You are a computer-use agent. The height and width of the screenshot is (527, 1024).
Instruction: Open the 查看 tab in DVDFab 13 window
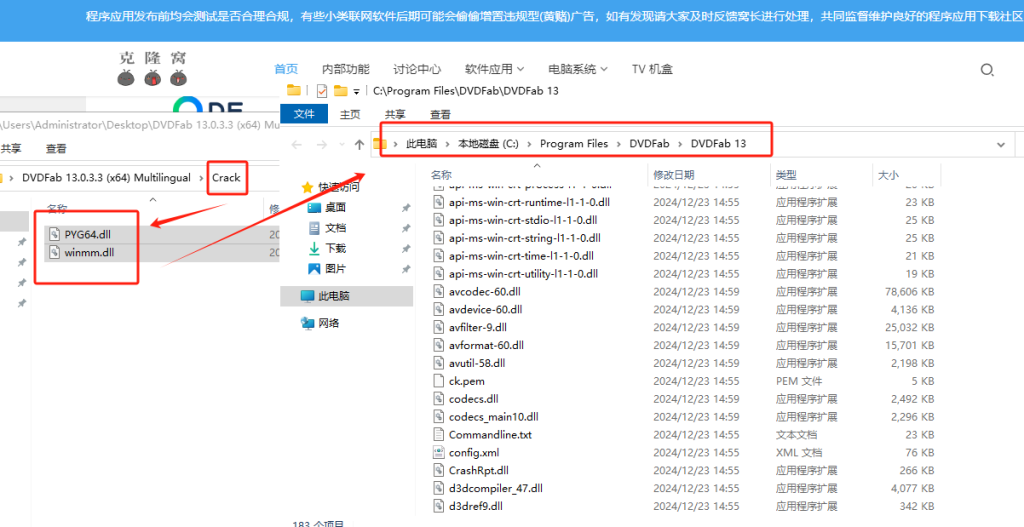pos(440,114)
